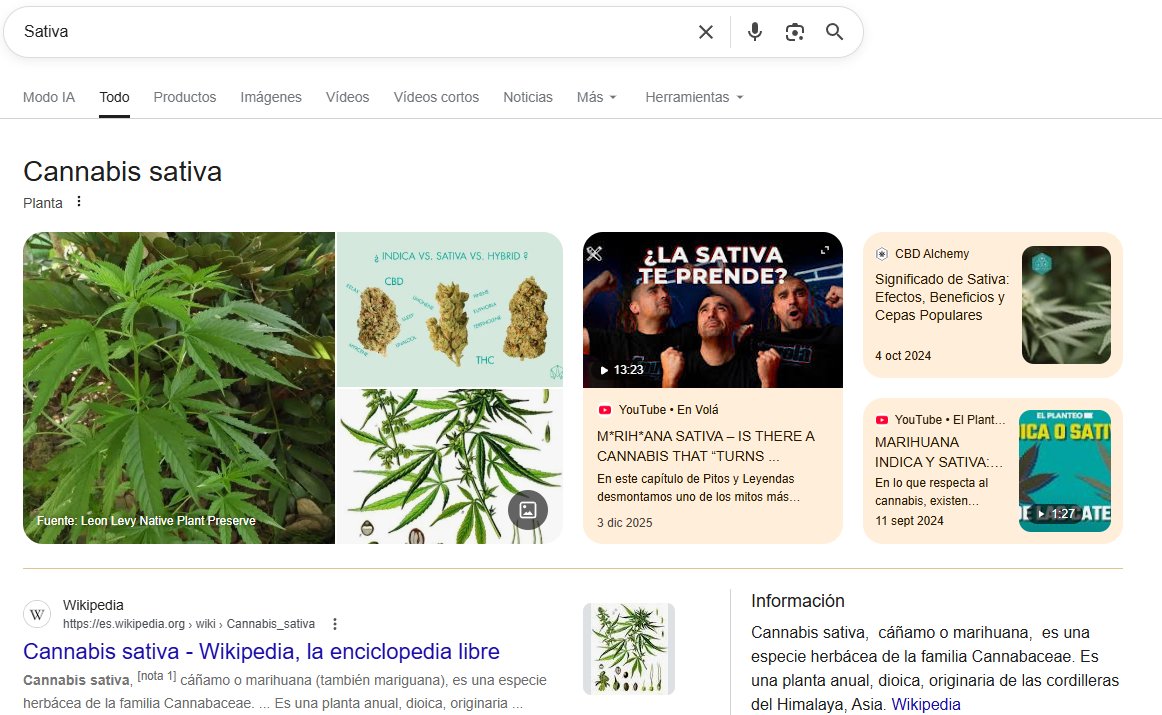Click the '11 sept 2024' date text
Viewport: 1162px width, 715px height.
point(909,521)
